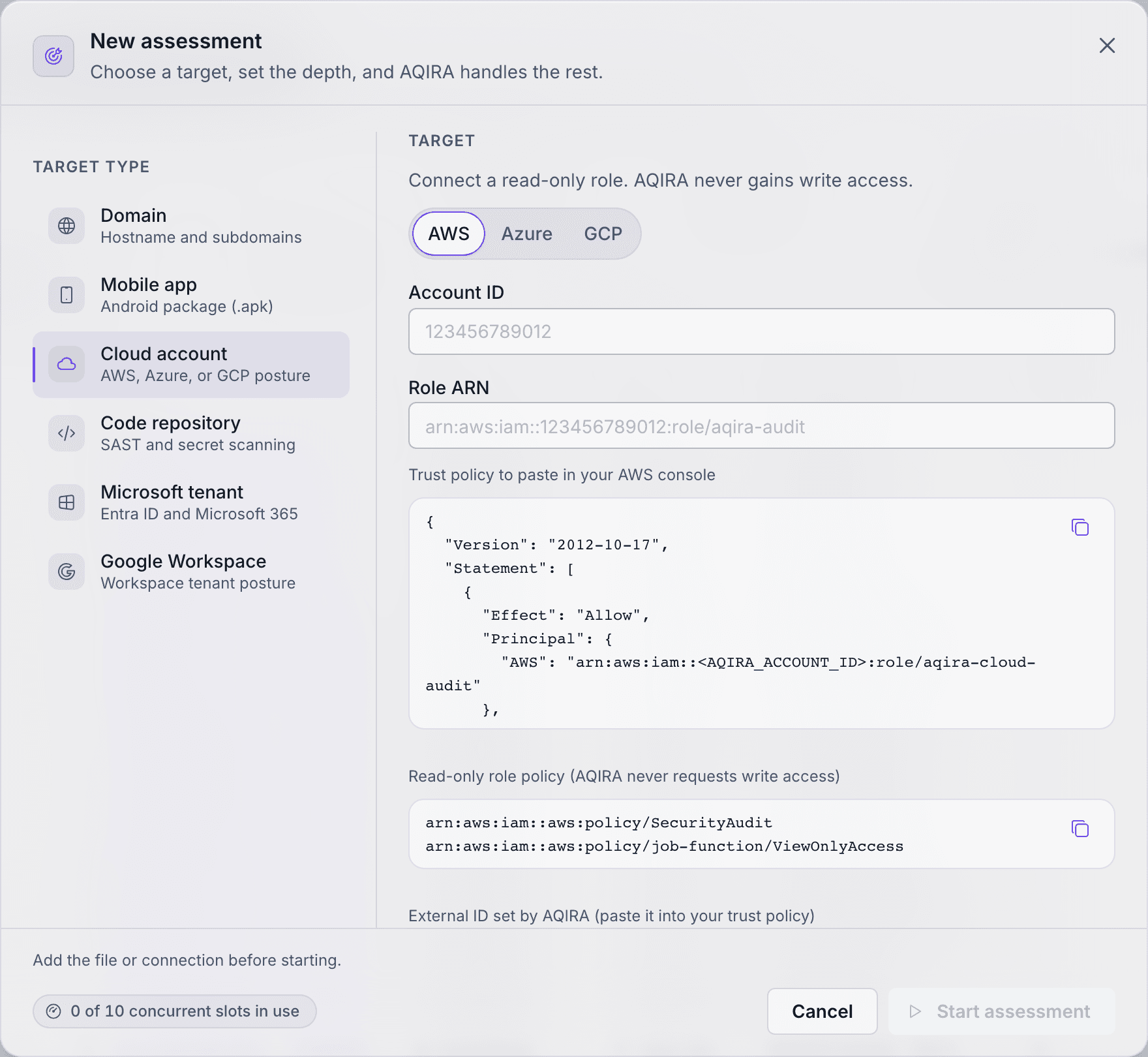This screenshot has width=1148, height=1057.
Task: Click the "Version": "2012-10-17" line
Action: click(x=557, y=545)
